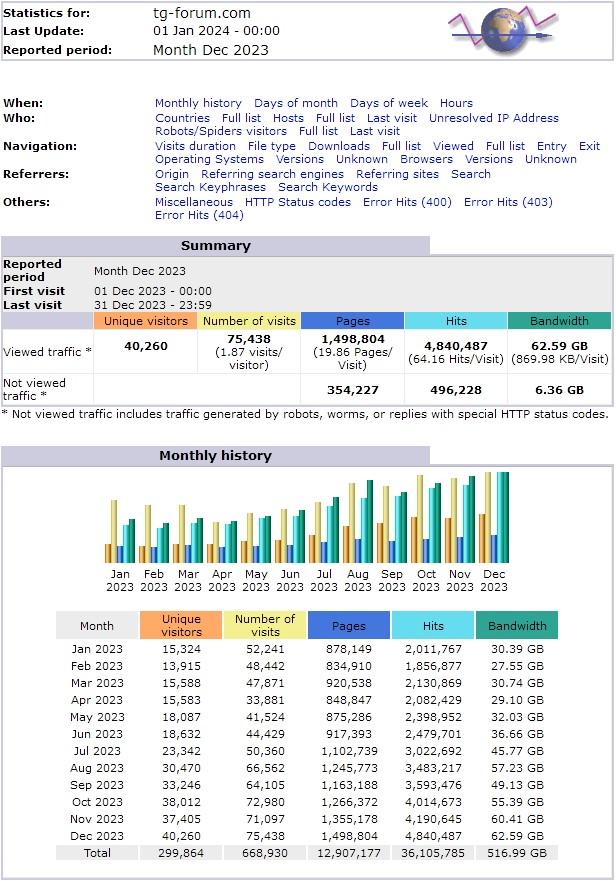The height and width of the screenshot is (881, 616).
Task: Open Robots/Spiders visitors section
Action: point(220,131)
